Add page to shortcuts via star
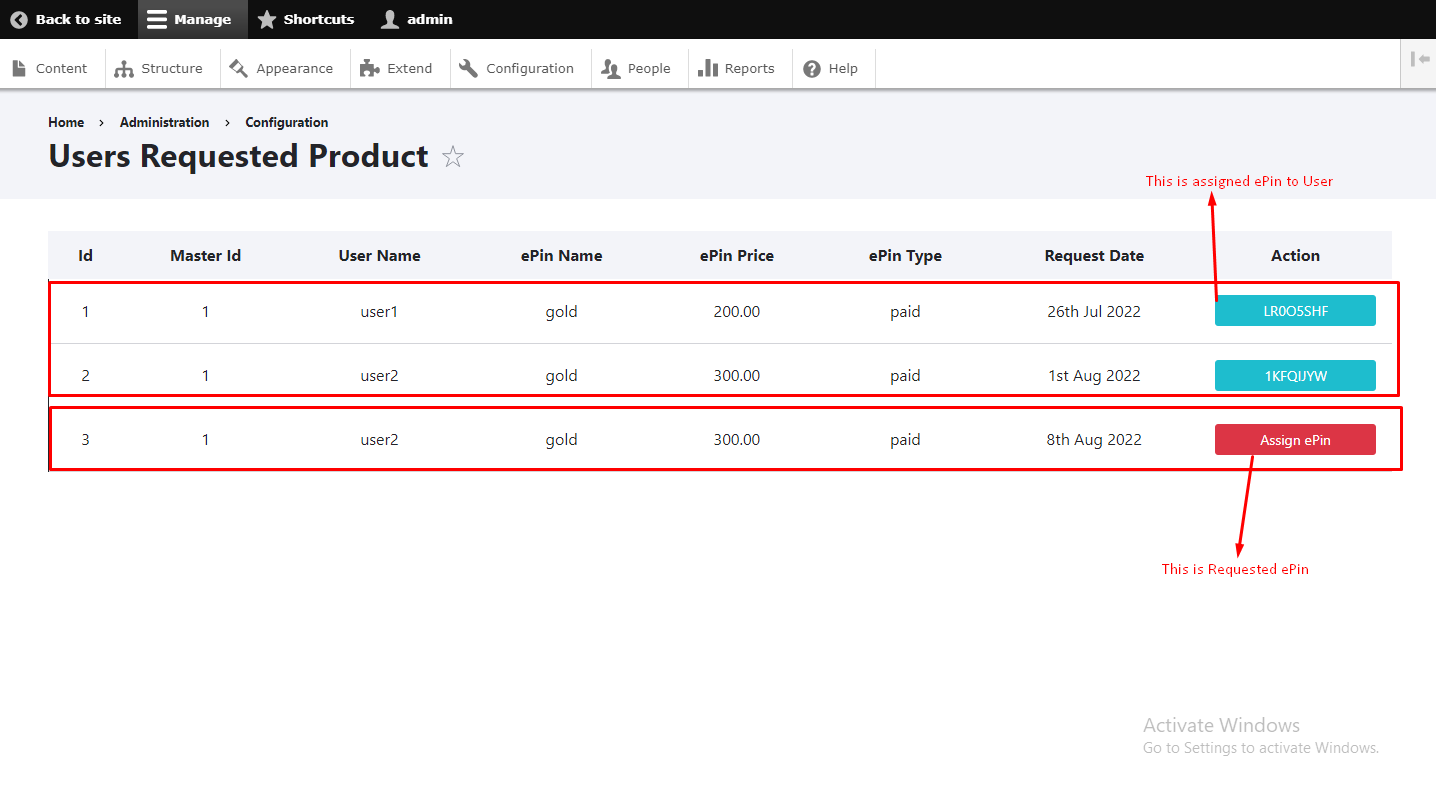Image resolution: width=1436 pixels, height=798 pixels. 453,157
